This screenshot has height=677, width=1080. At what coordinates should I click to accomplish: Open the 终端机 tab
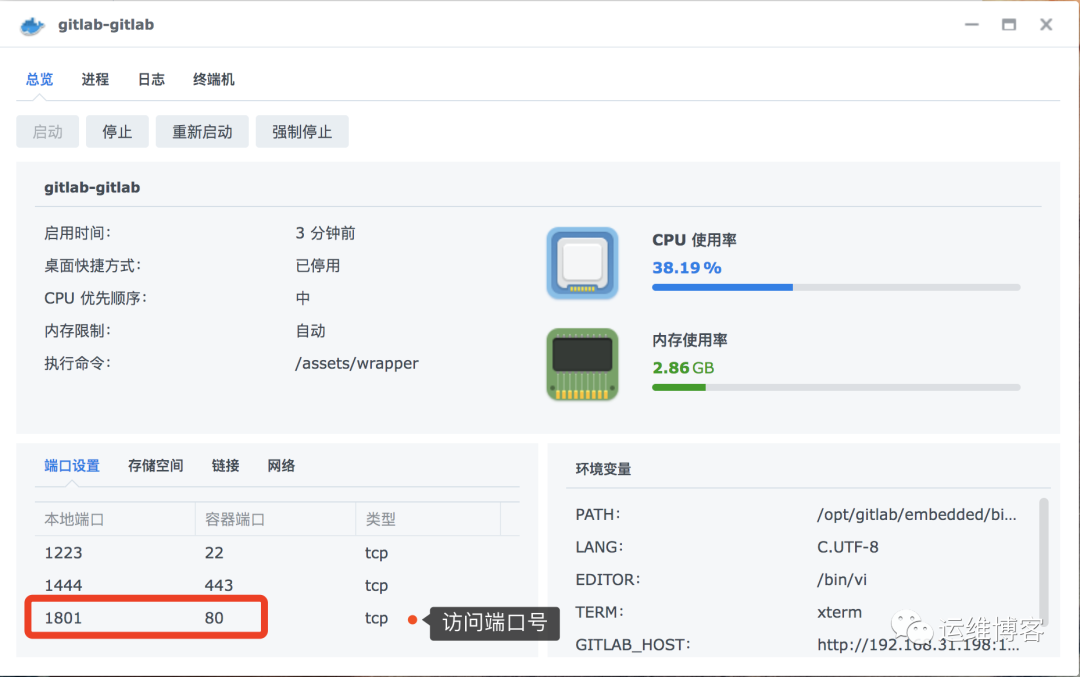pos(214,79)
